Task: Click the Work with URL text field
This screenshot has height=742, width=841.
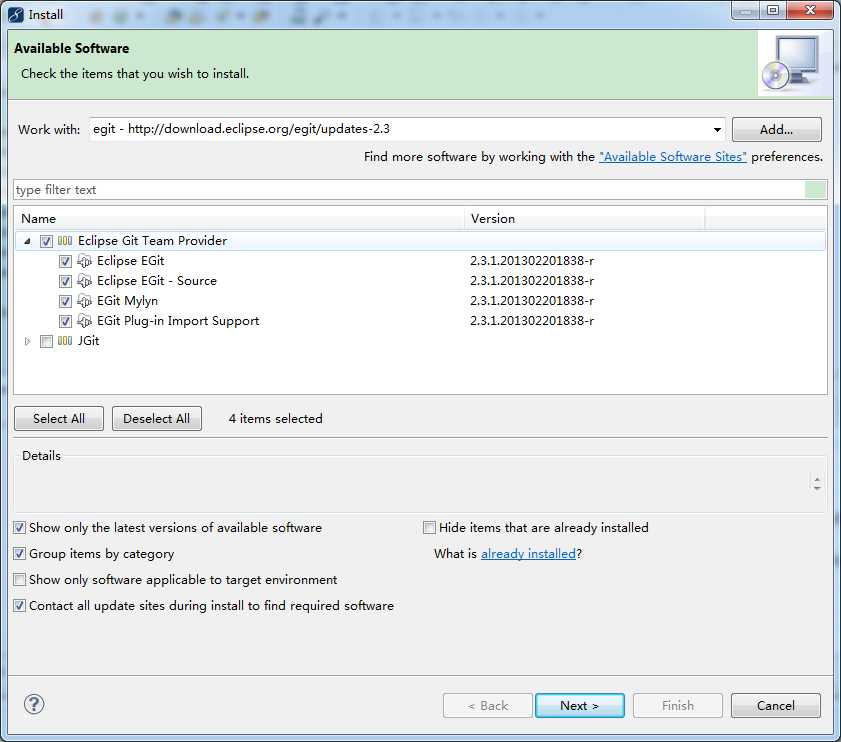Action: pos(399,129)
